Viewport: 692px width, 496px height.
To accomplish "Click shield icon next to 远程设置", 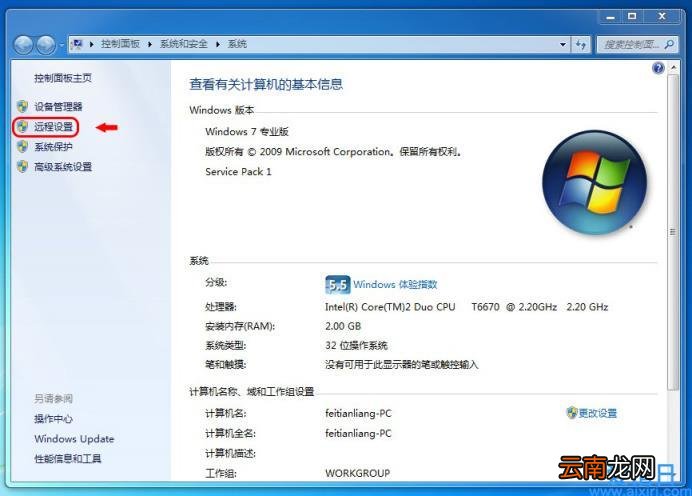I will 22,127.
